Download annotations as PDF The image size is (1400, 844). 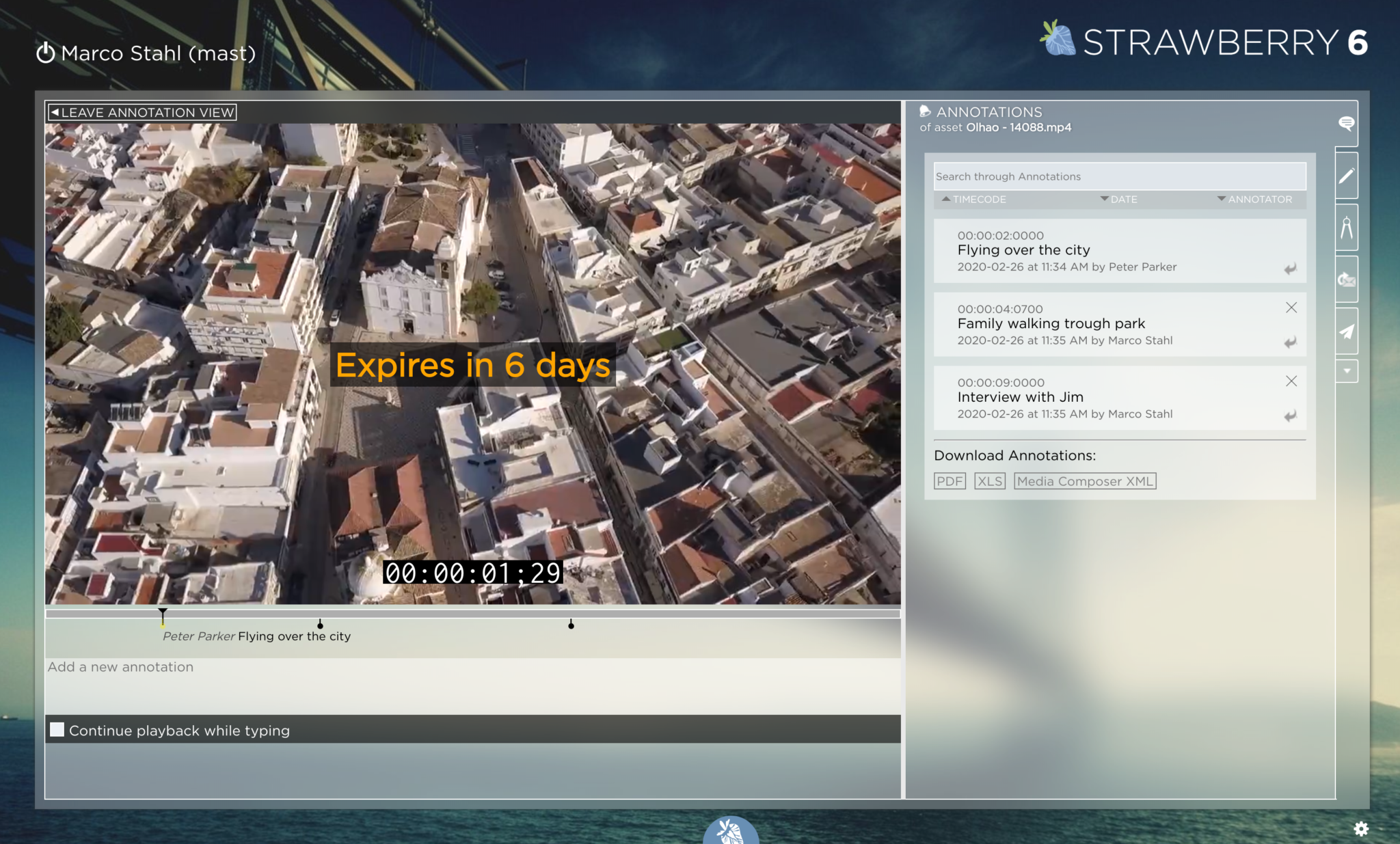[x=950, y=481]
